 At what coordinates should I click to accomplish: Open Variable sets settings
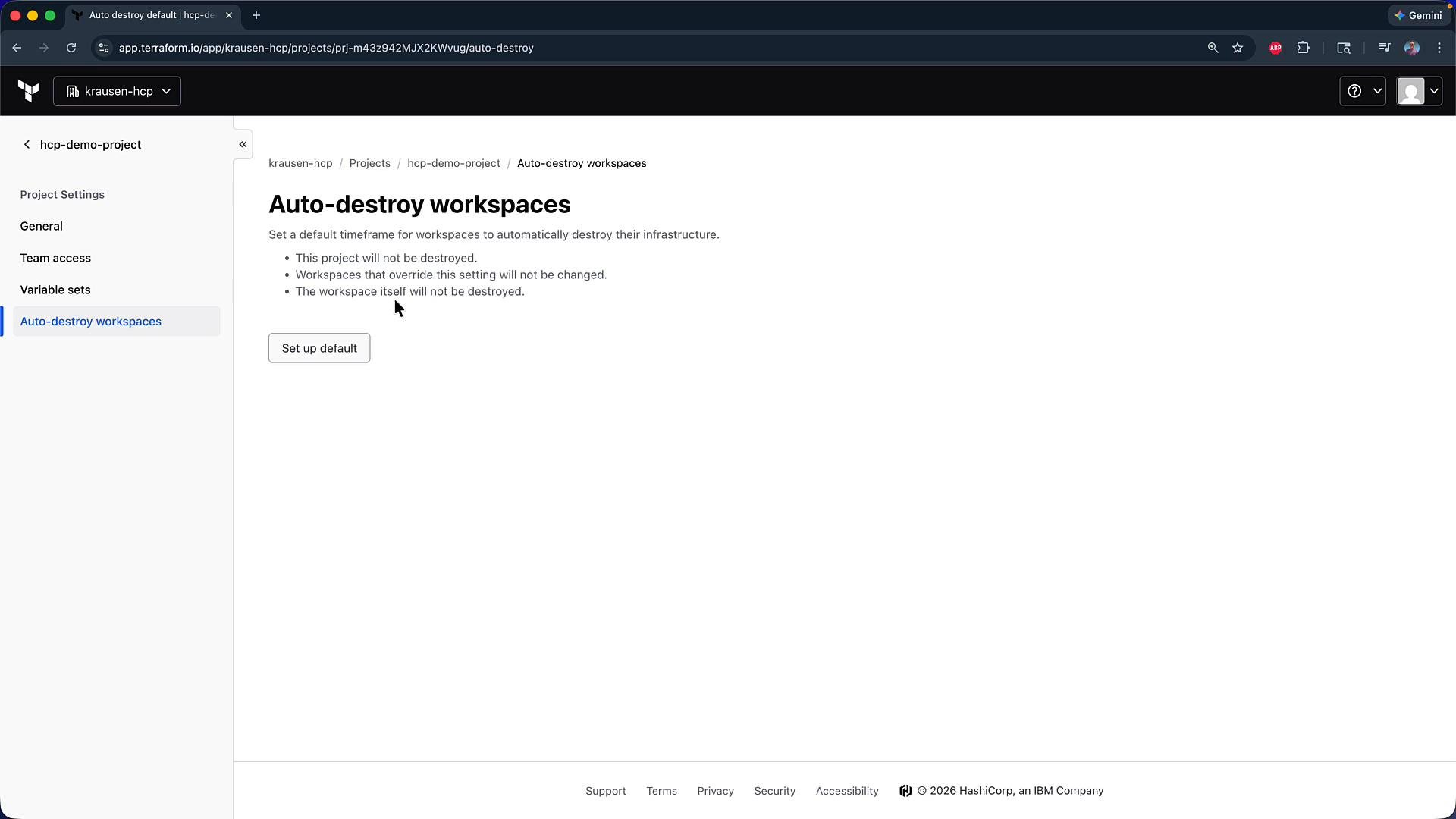tap(55, 290)
